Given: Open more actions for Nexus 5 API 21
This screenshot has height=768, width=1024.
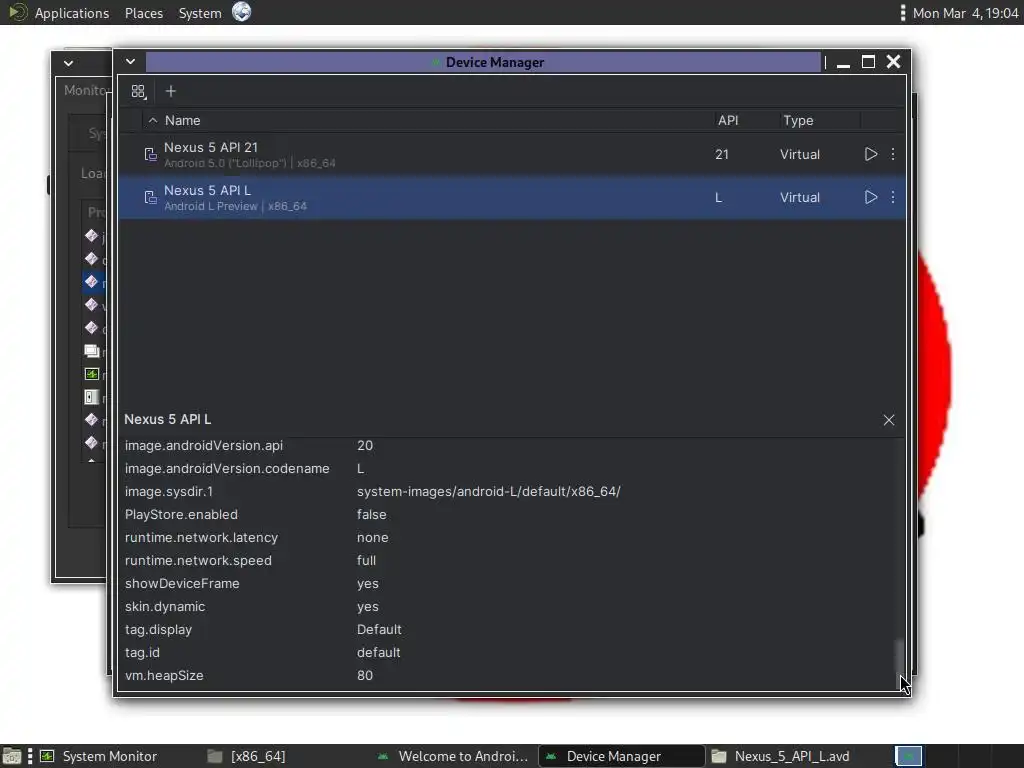Looking at the screenshot, I should coord(893,154).
